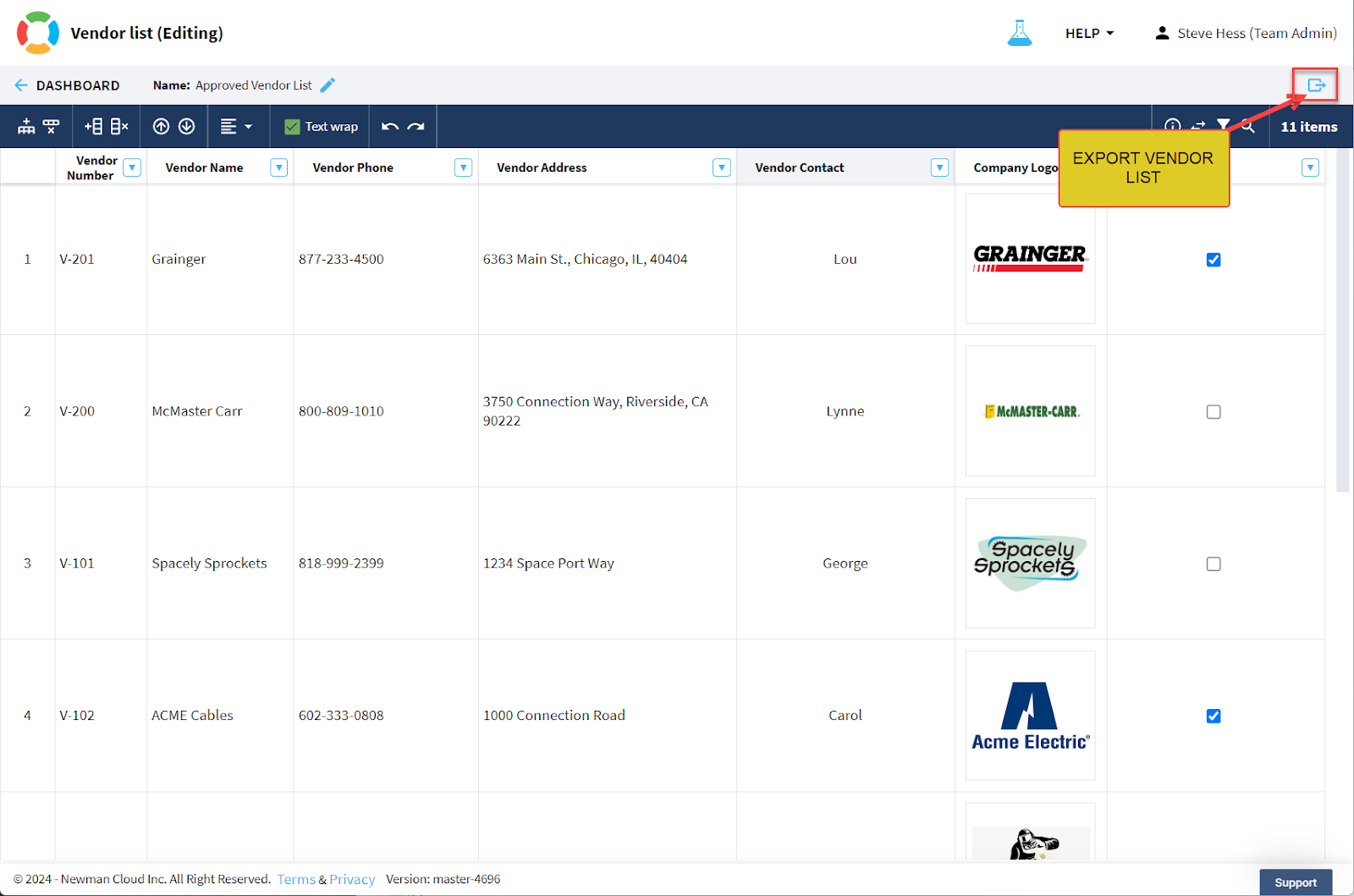
Task: Uncheck the Grainger row checkbox
Action: (1214, 260)
